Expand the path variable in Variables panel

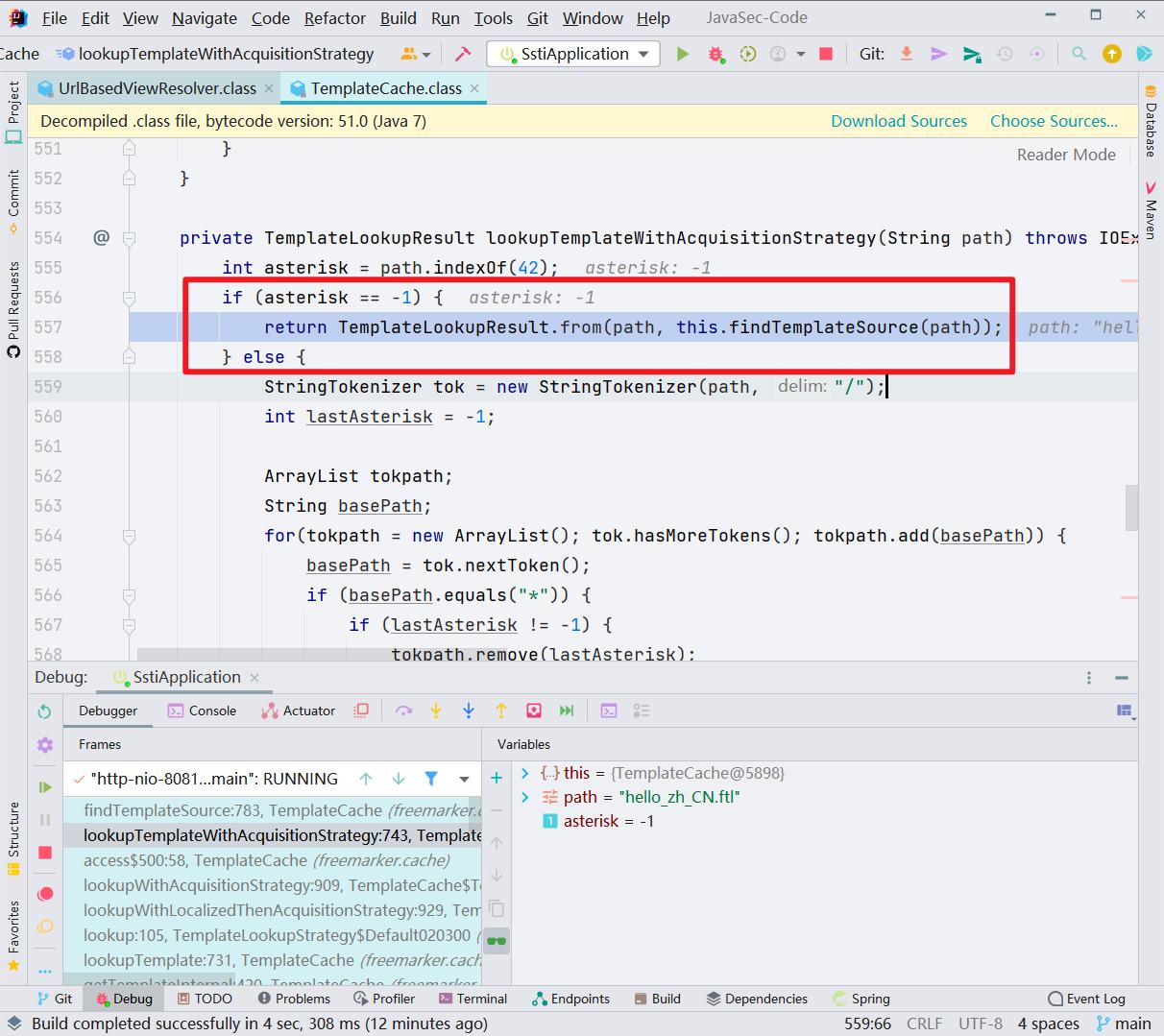524,797
